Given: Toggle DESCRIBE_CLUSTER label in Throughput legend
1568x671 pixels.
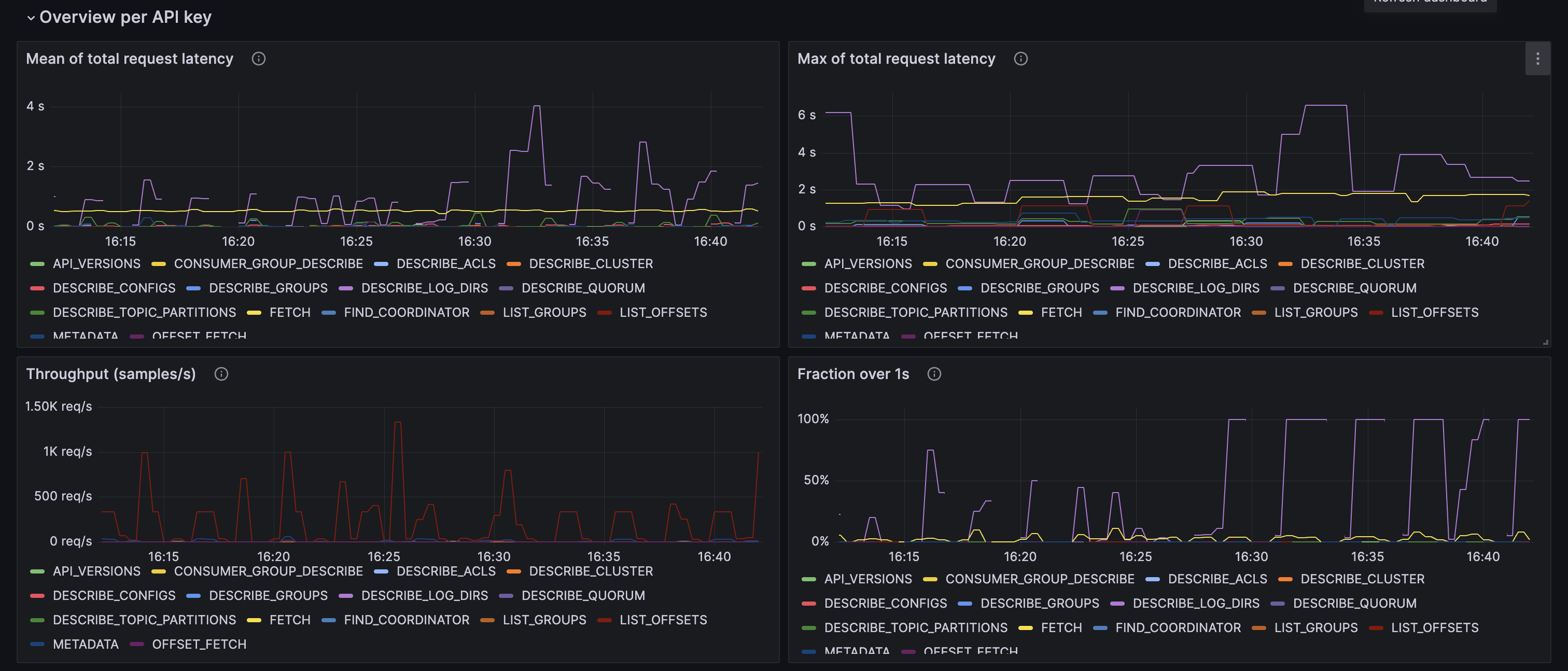Looking at the screenshot, I should coord(591,571).
